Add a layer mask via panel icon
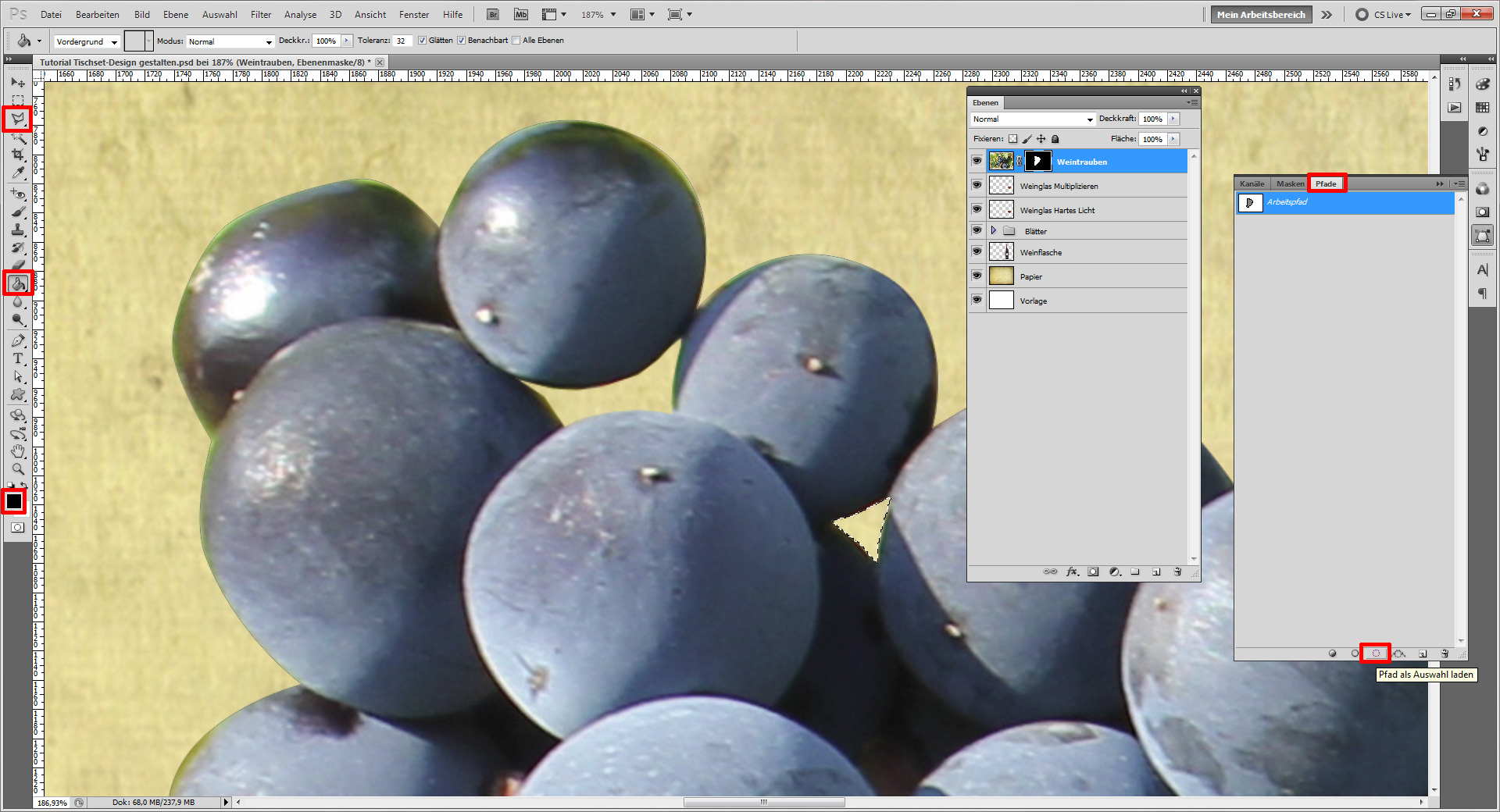Viewport: 1500px width, 812px height. click(1093, 572)
